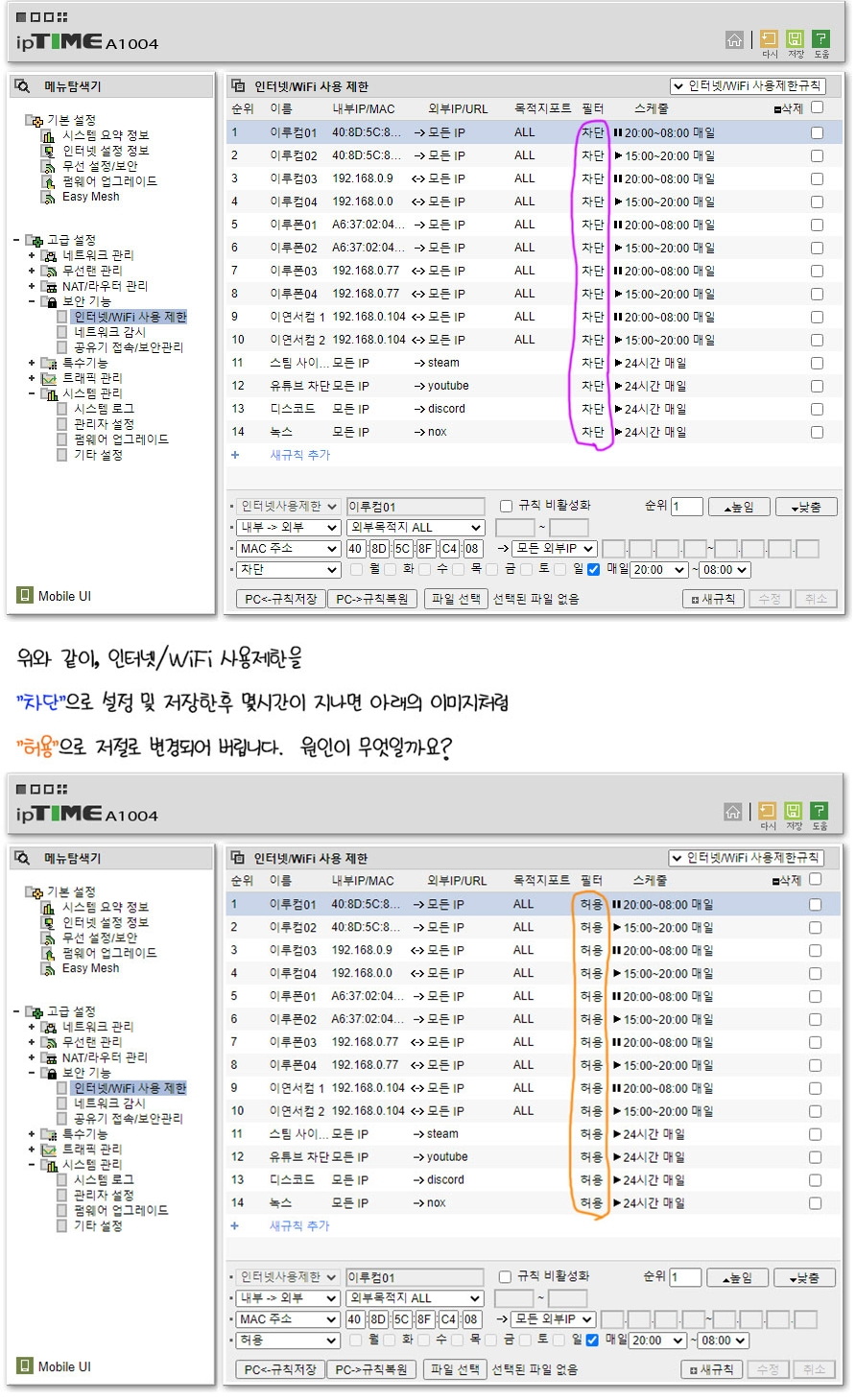The image size is (856, 1400).
Task: Click the 도움 help icon in second screenshot
Action: [x=819, y=812]
